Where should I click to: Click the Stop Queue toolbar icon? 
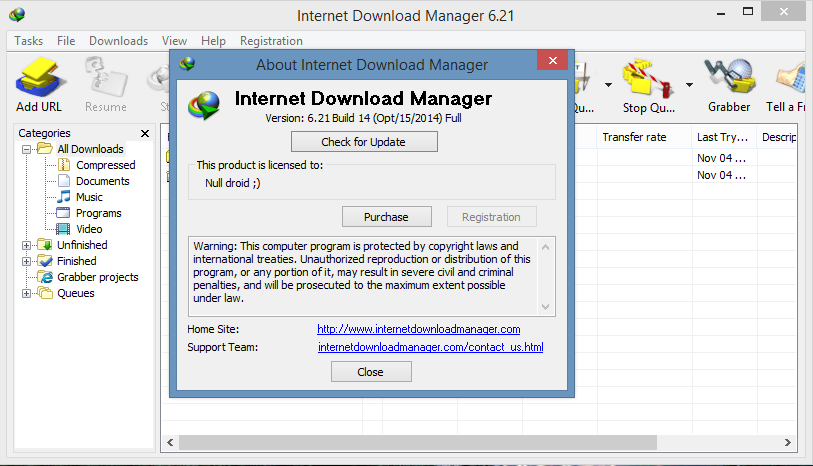click(648, 78)
